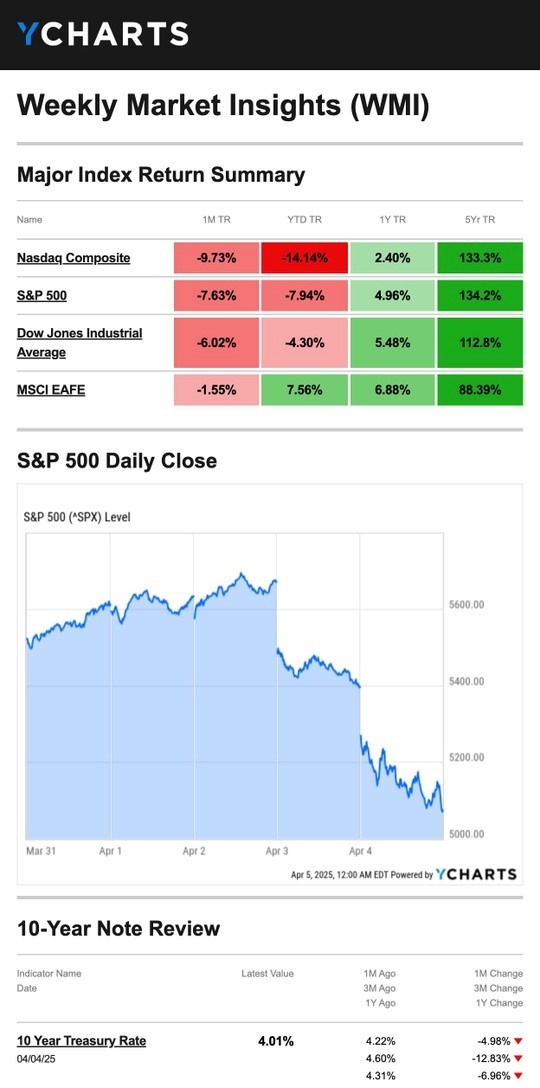Screen dimensions: 540x1088
Task: Click MSCI EAFE YTD 7.56% cell
Action: point(304,390)
